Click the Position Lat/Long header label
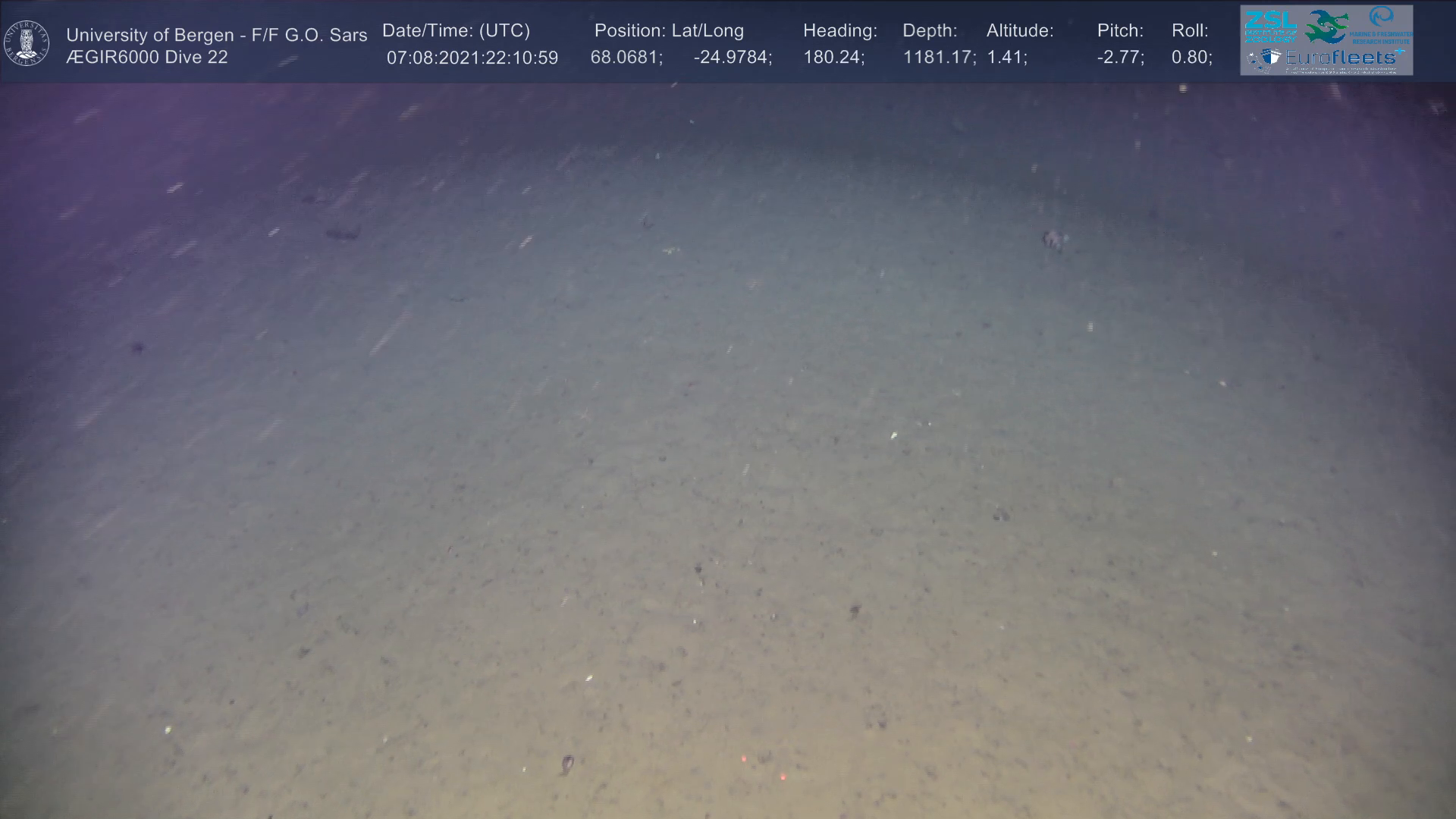 [669, 31]
